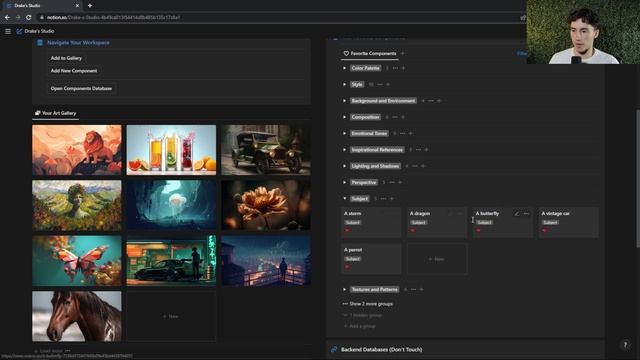640x360 pixels.
Task: Add an item to the Style group
Action: [388, 84]
